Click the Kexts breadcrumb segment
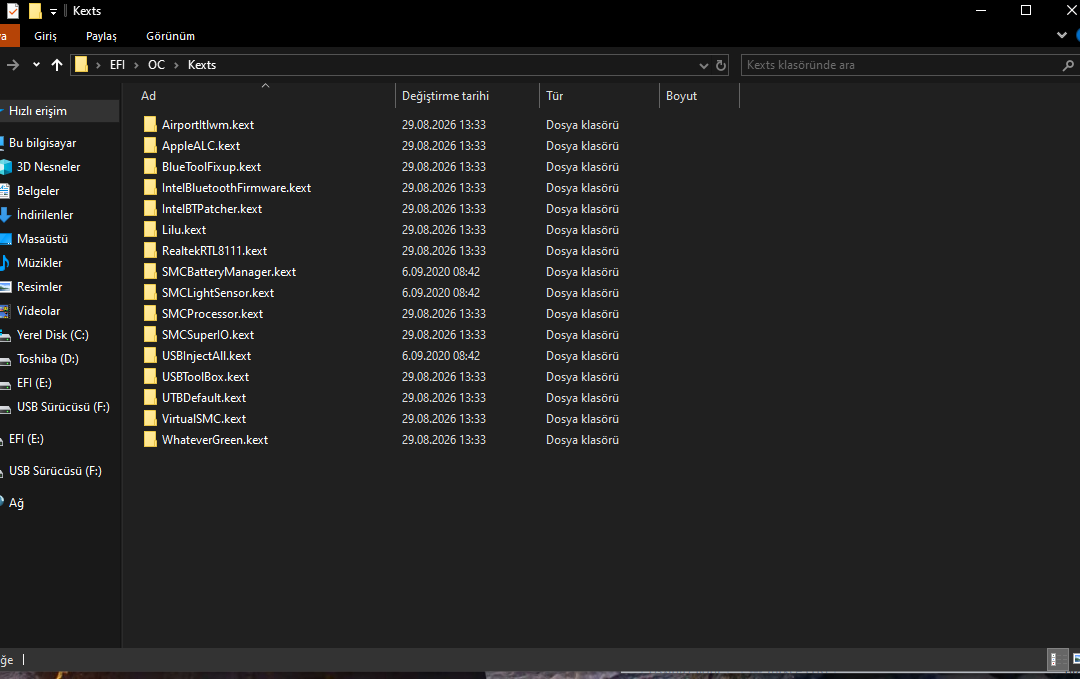1080x679 pixels. coord(202,65)
